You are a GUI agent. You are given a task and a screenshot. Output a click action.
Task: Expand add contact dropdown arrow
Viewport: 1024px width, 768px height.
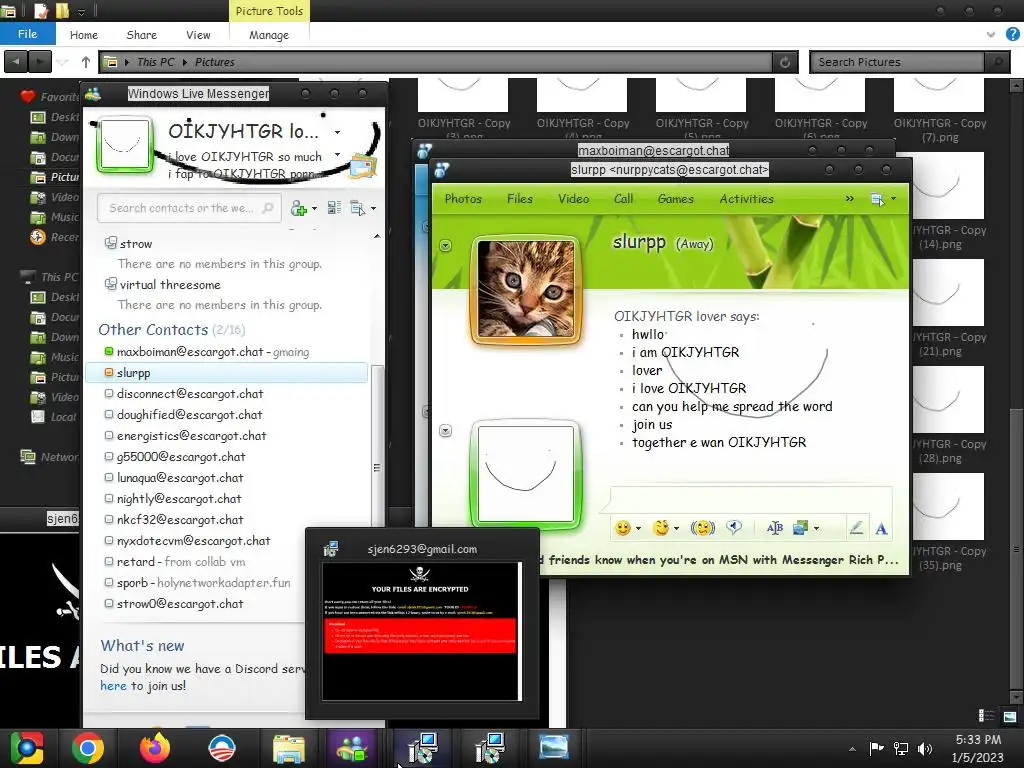click(314, 209)
